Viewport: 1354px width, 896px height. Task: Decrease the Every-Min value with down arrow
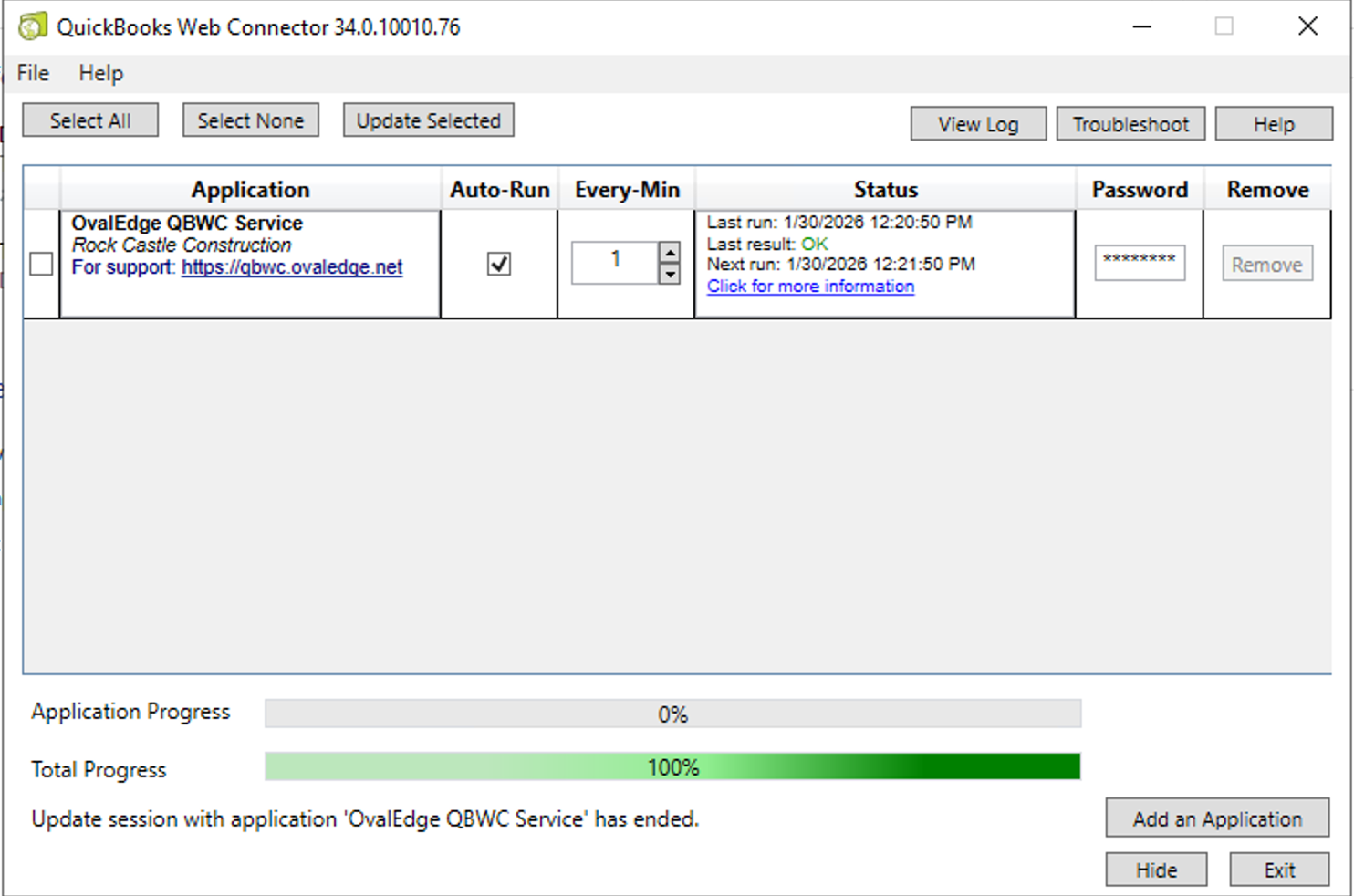click(x=670, y=274)
